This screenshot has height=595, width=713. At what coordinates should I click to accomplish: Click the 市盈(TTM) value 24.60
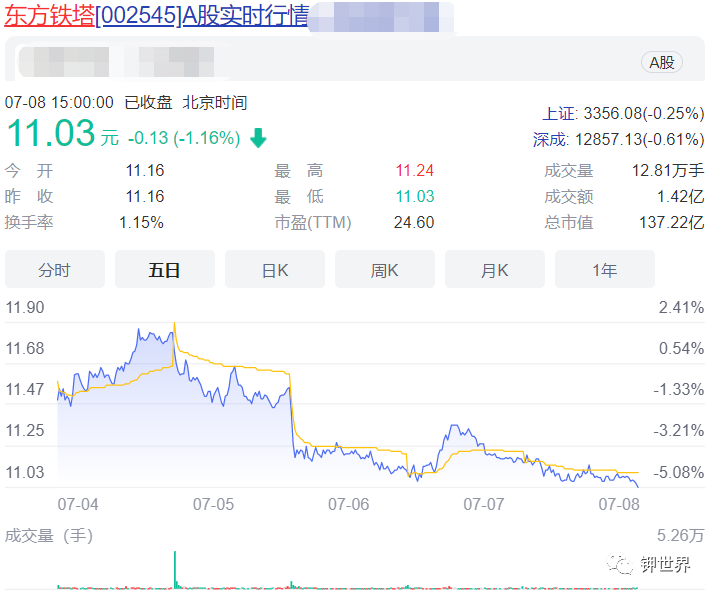point(414,222)
